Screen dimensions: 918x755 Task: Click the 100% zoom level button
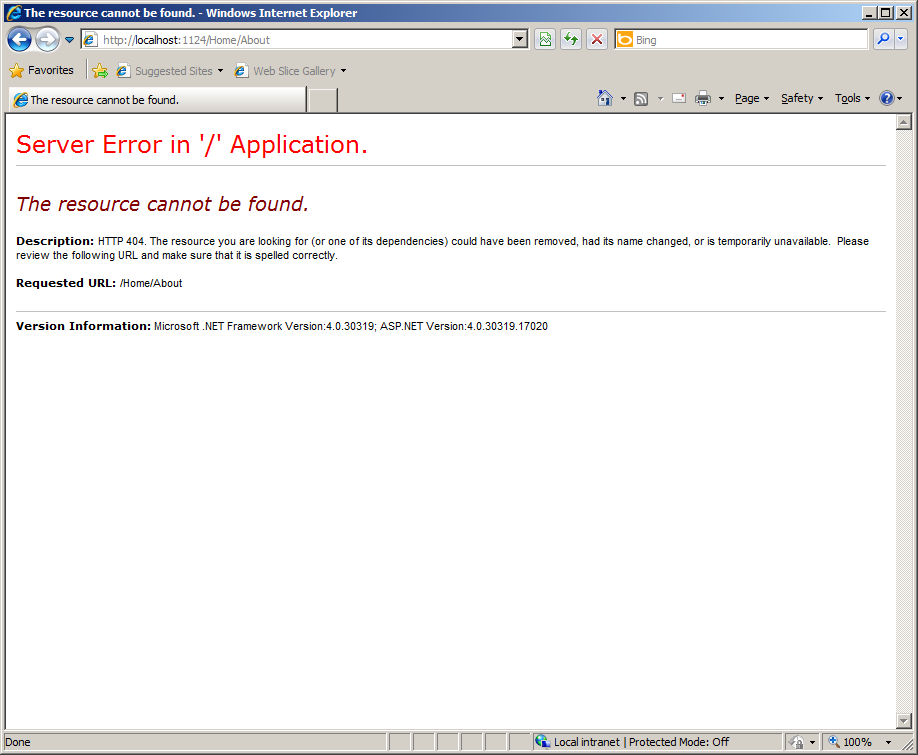pos(852,742)
